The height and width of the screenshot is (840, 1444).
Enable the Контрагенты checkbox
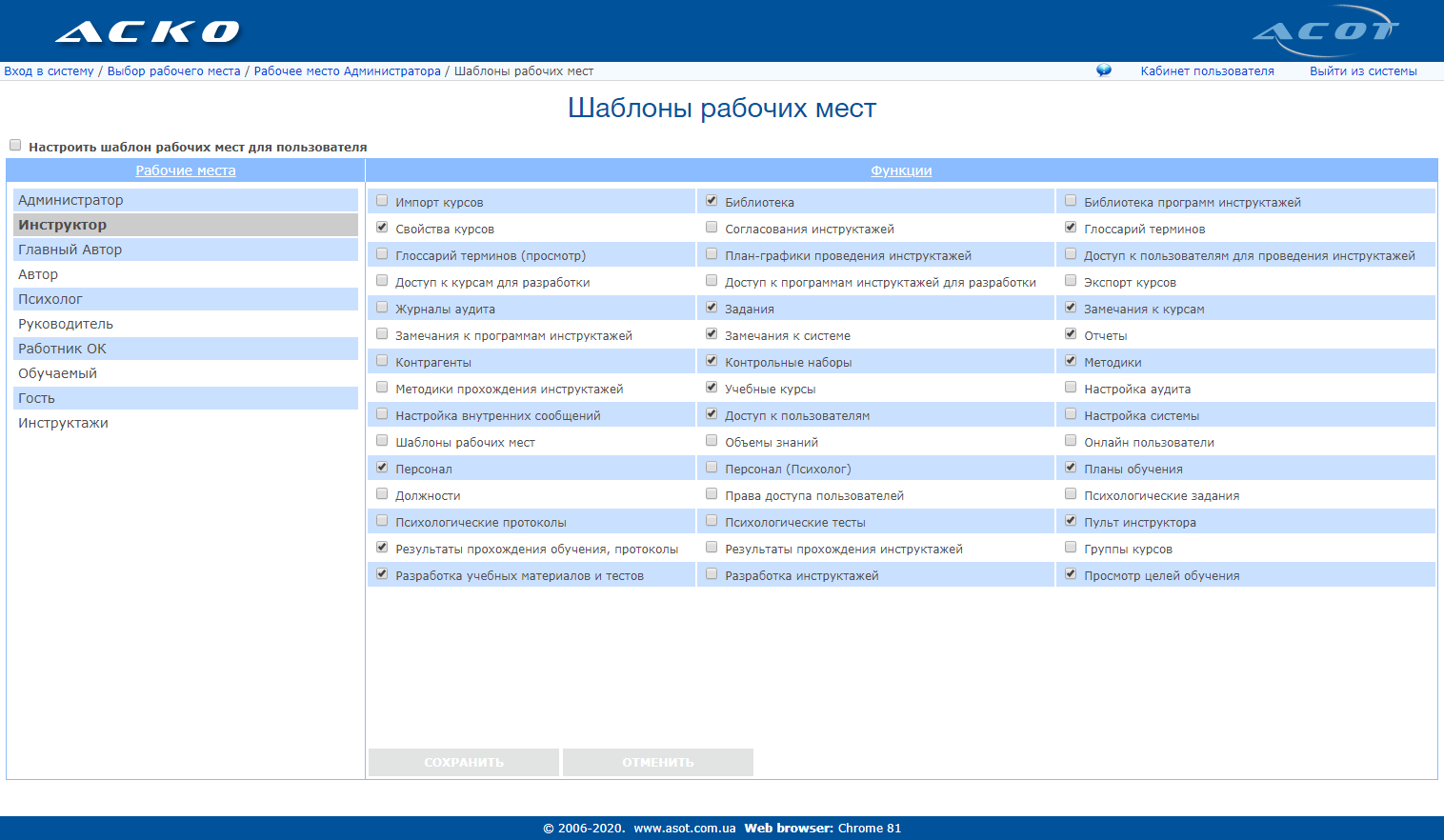pos(382,361)
